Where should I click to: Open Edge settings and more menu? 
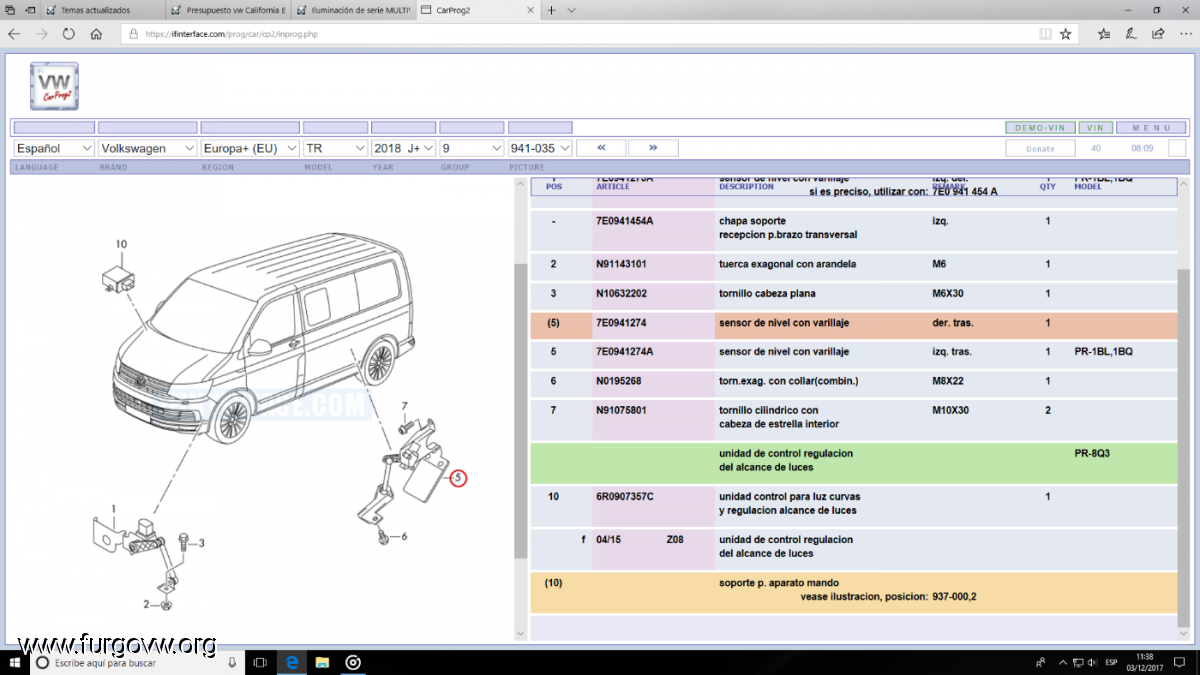1184,33
